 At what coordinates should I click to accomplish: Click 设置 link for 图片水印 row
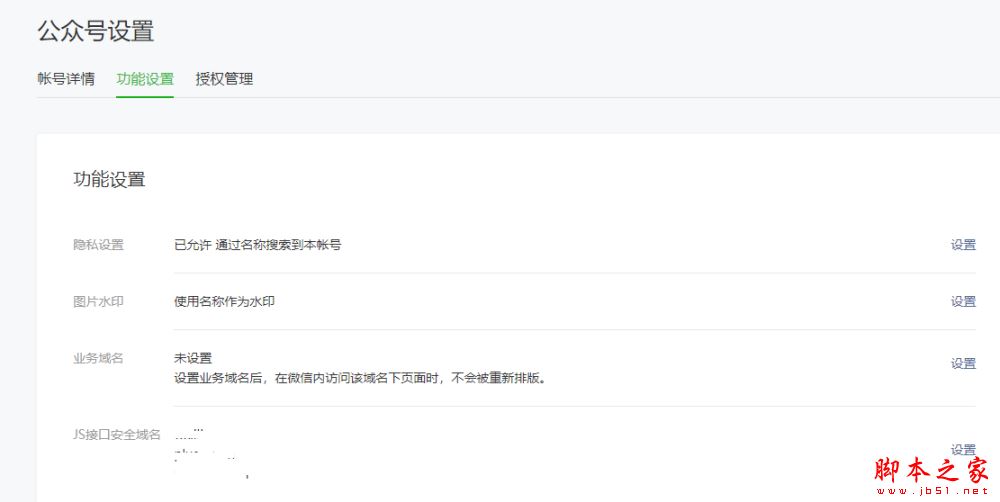coord(963,302)
